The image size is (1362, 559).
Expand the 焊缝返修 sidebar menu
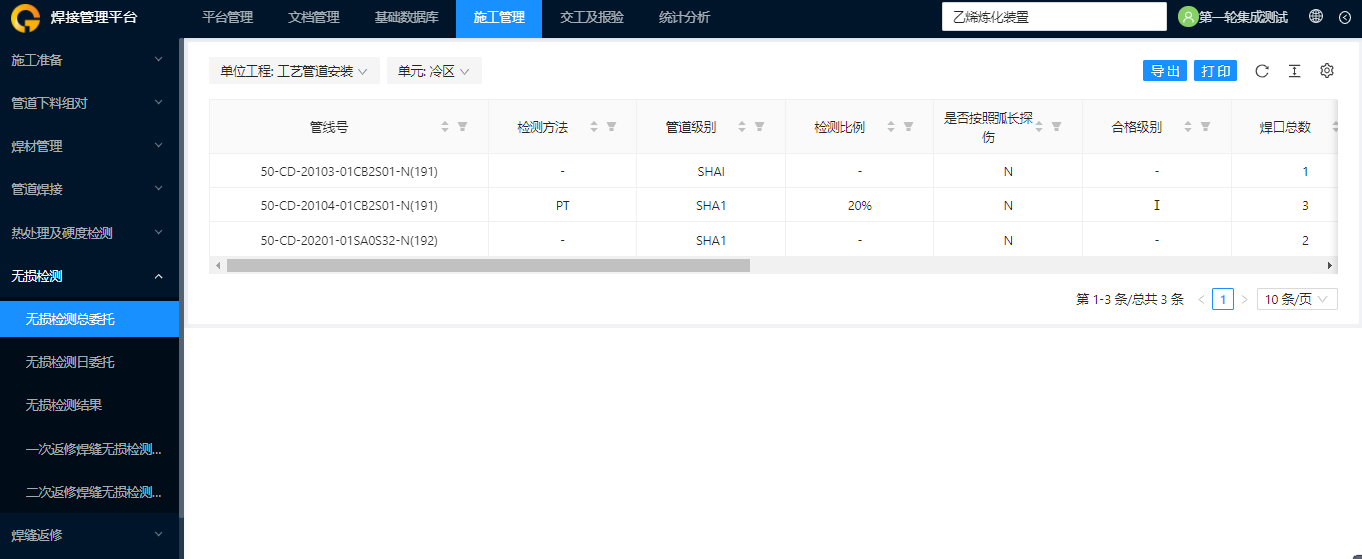coord(90,535)
